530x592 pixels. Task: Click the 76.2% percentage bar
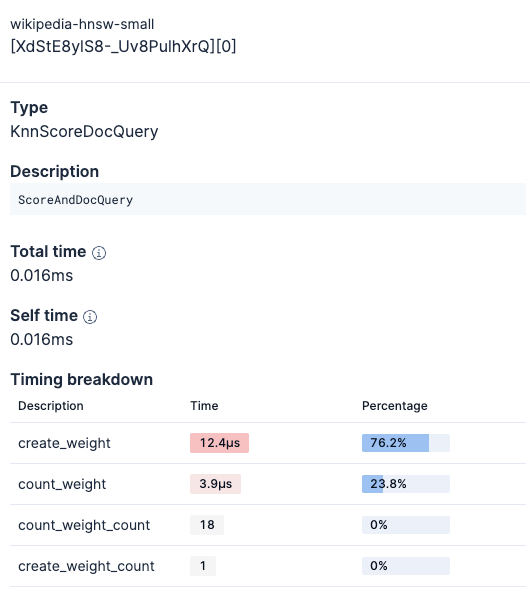click(x=406, y=443)
